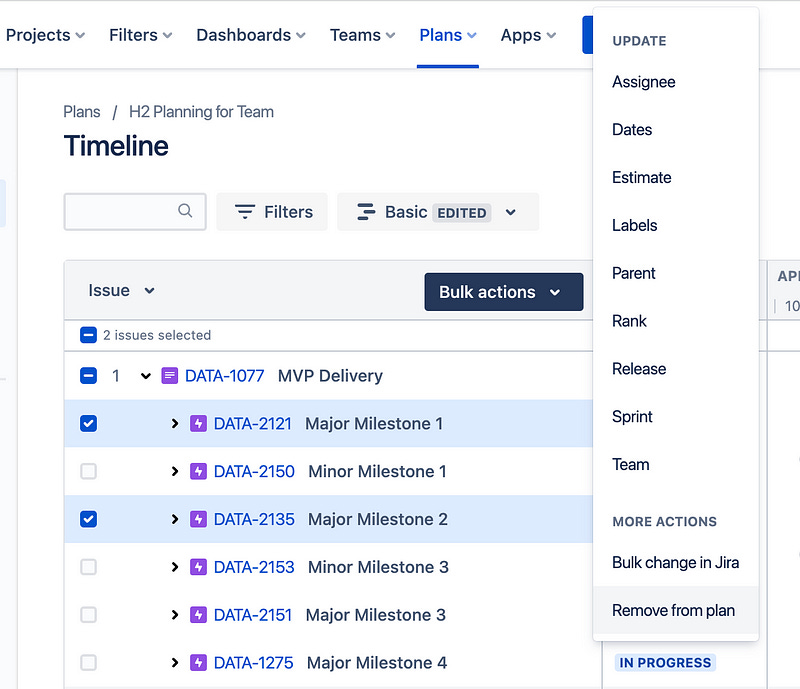Click the EDITED badge on Basic view
This screenshot has height=689, width=800.
[x=462, y=213]
